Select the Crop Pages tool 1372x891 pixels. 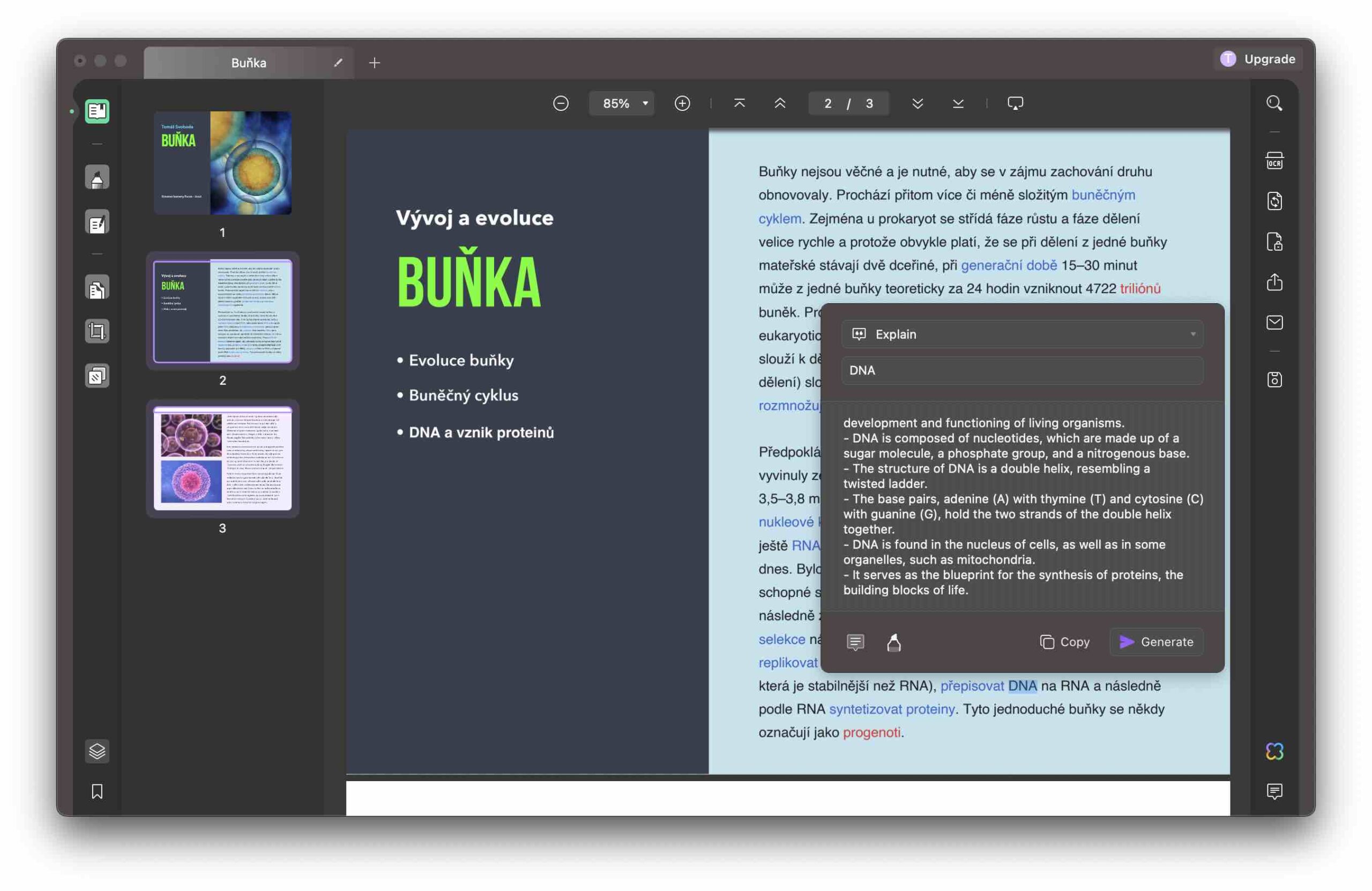(x=97, y=332)
